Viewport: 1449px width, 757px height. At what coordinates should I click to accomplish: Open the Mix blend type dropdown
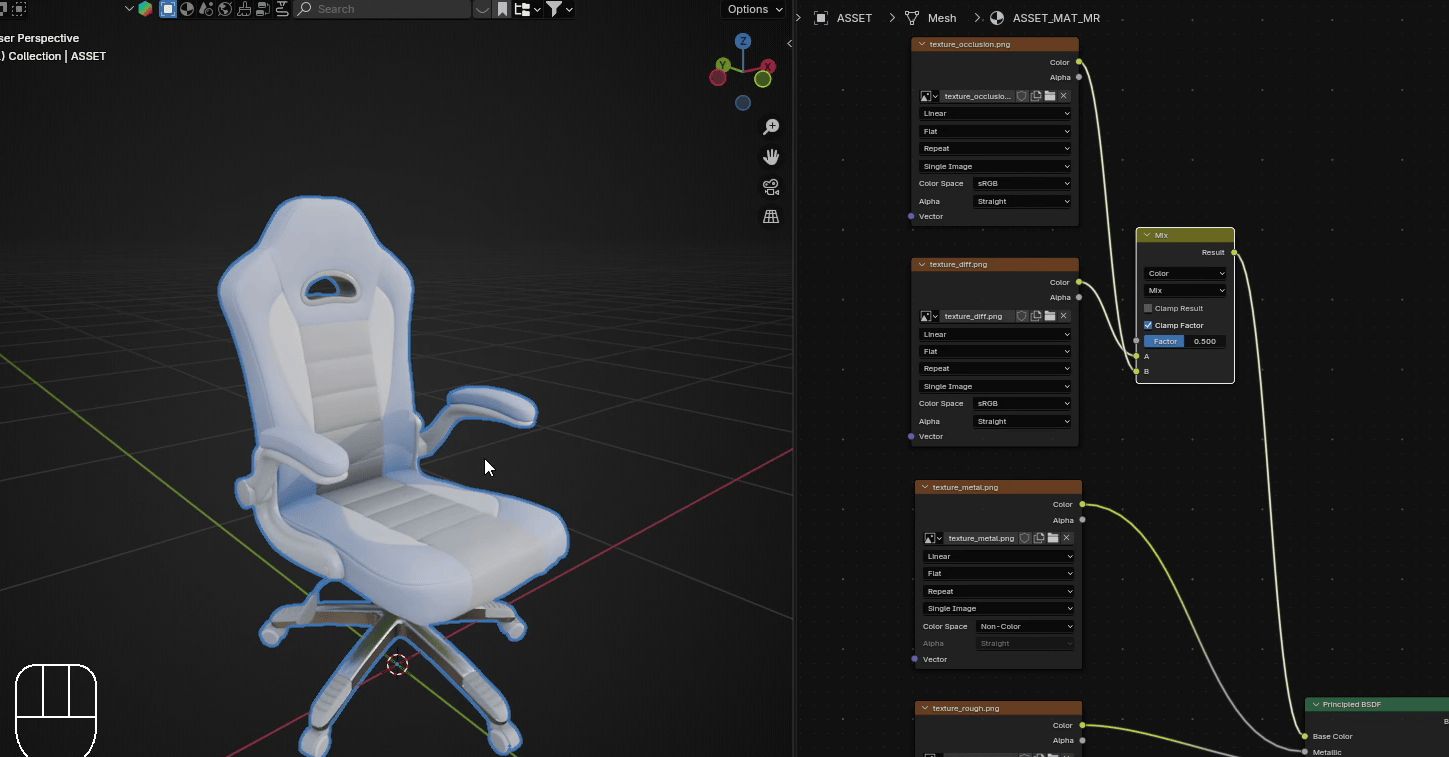[x=1185, y=290]
